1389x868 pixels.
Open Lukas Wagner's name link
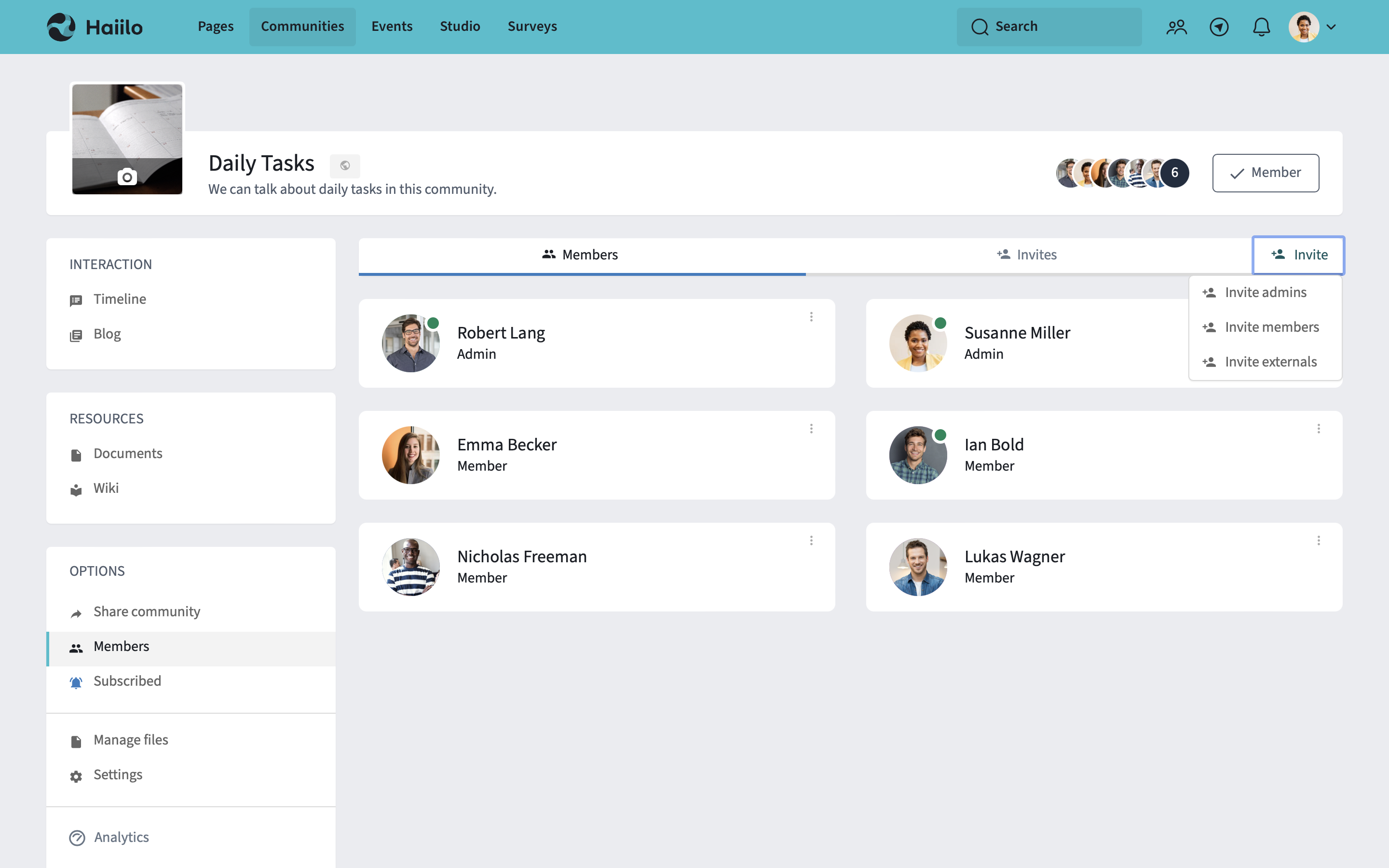(x=1015, y=557)
